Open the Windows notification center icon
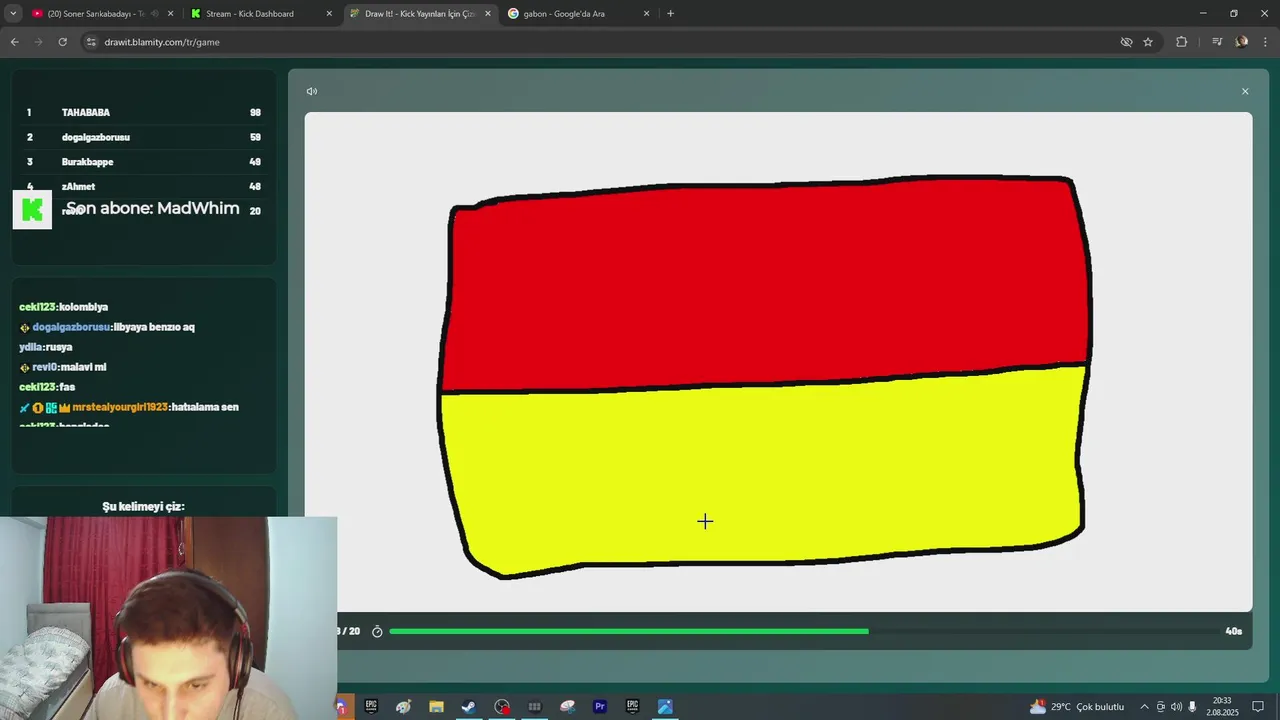Screen dimensions: 1280x720 click(1259, 706)
